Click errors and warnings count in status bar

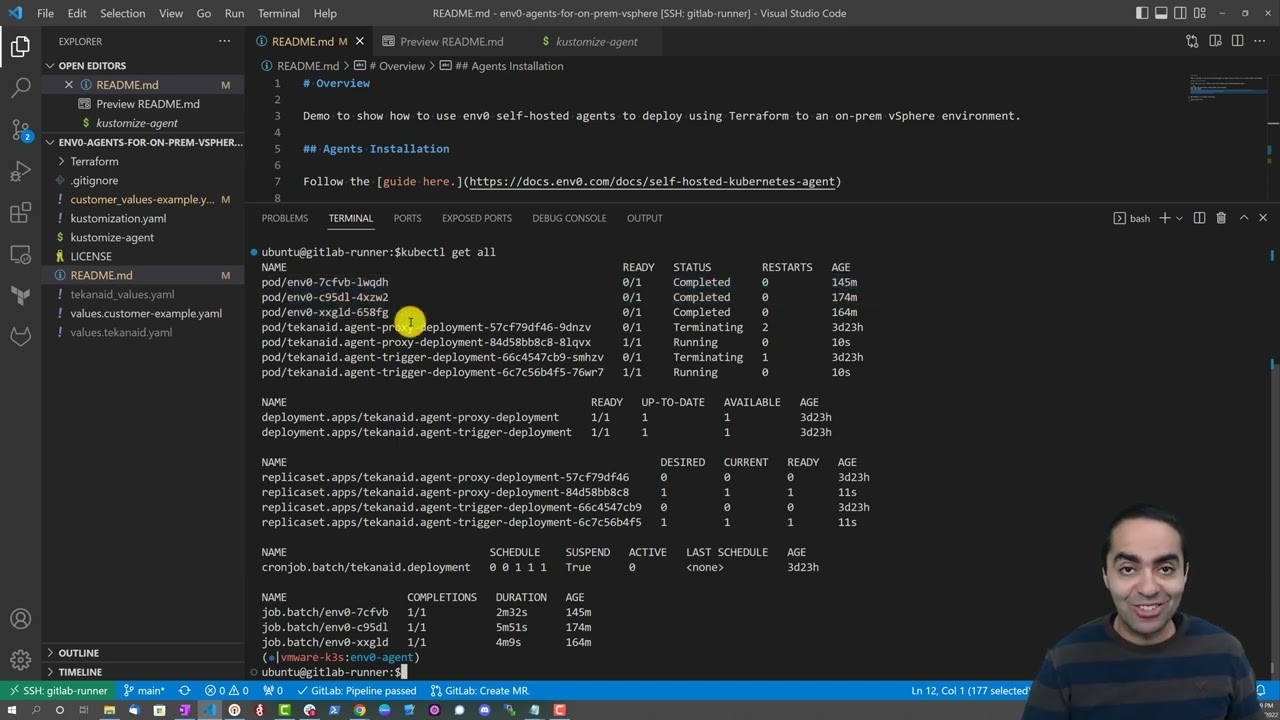point(227,691)
